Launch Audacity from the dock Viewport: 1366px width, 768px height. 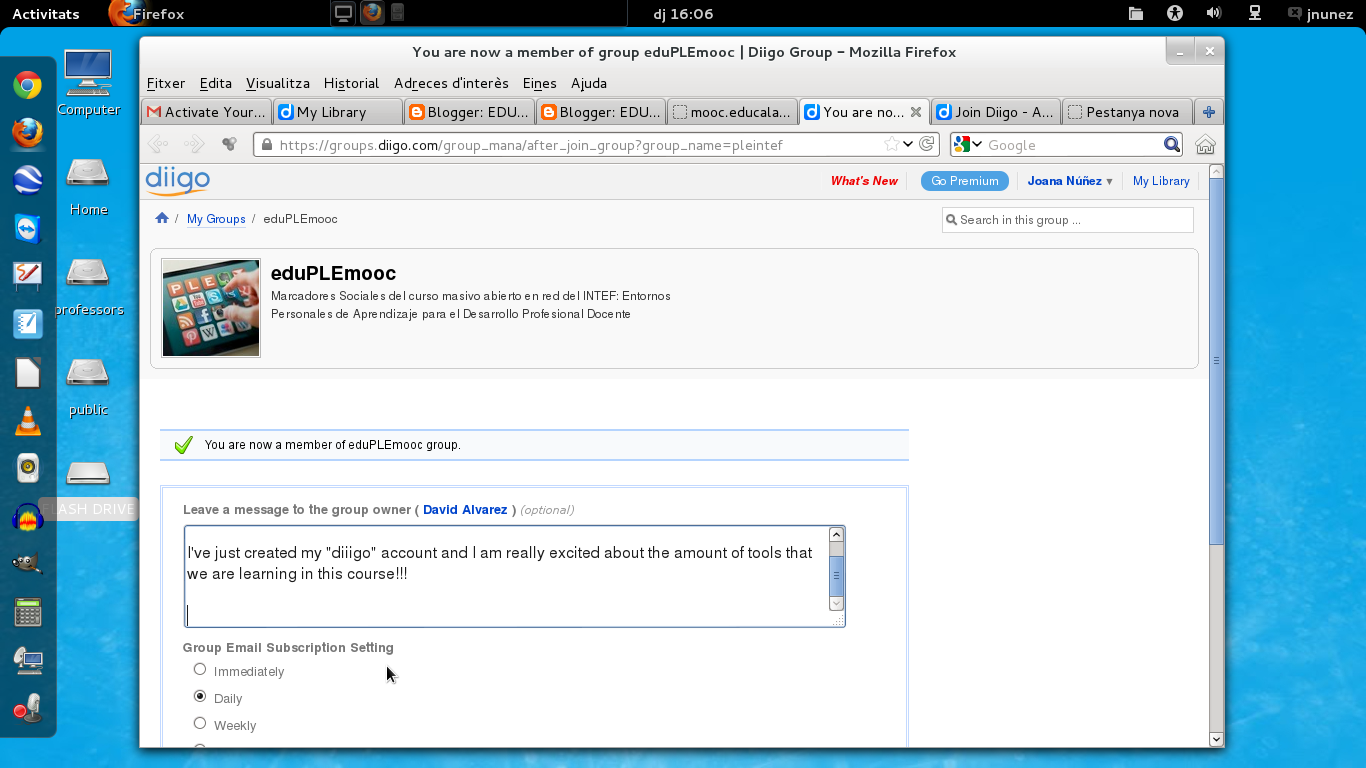tap(28, 517)
